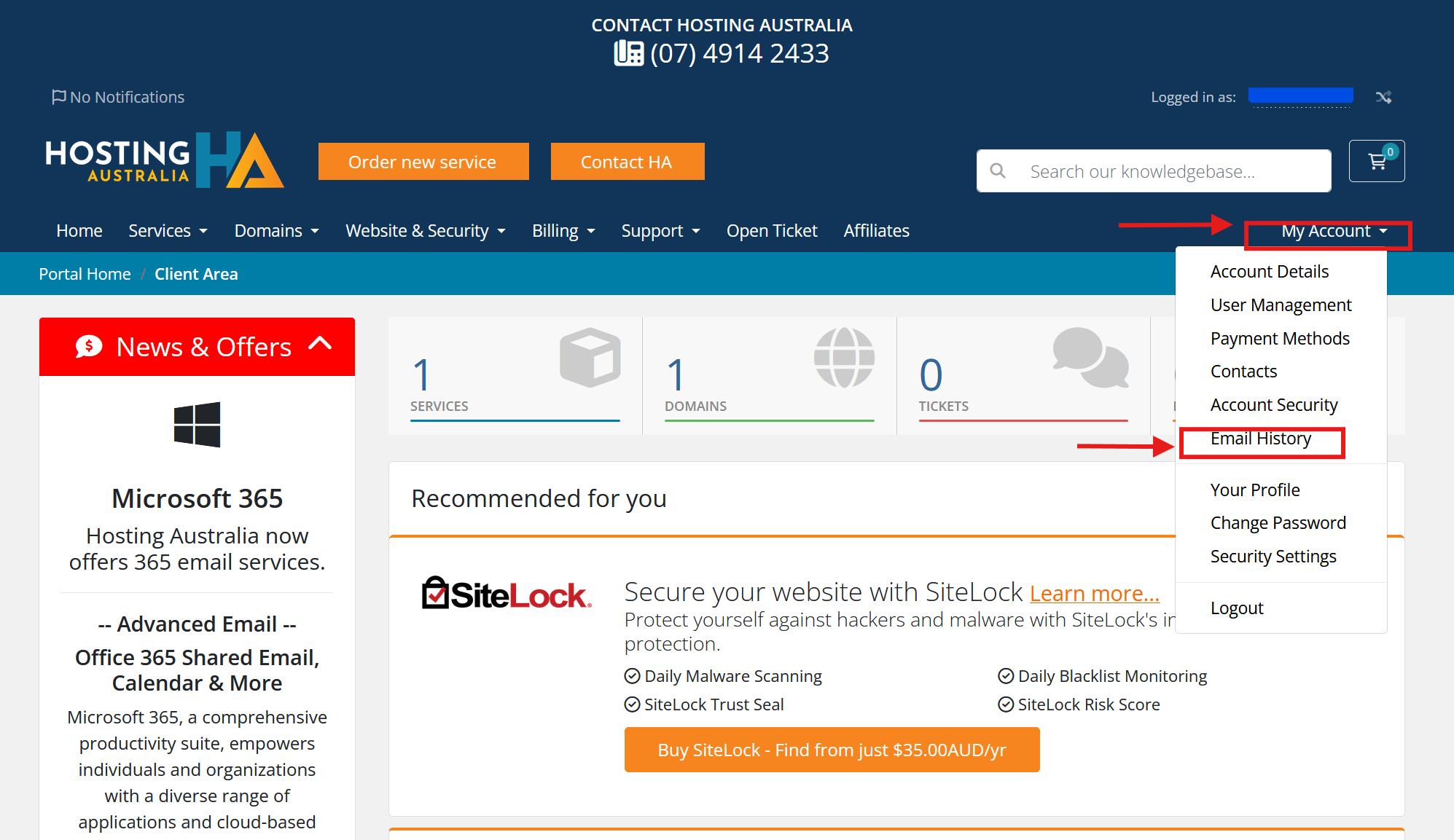Click the Advanced Email heading text
This screenshot has height=840, width=1454.
pos(198,624)
